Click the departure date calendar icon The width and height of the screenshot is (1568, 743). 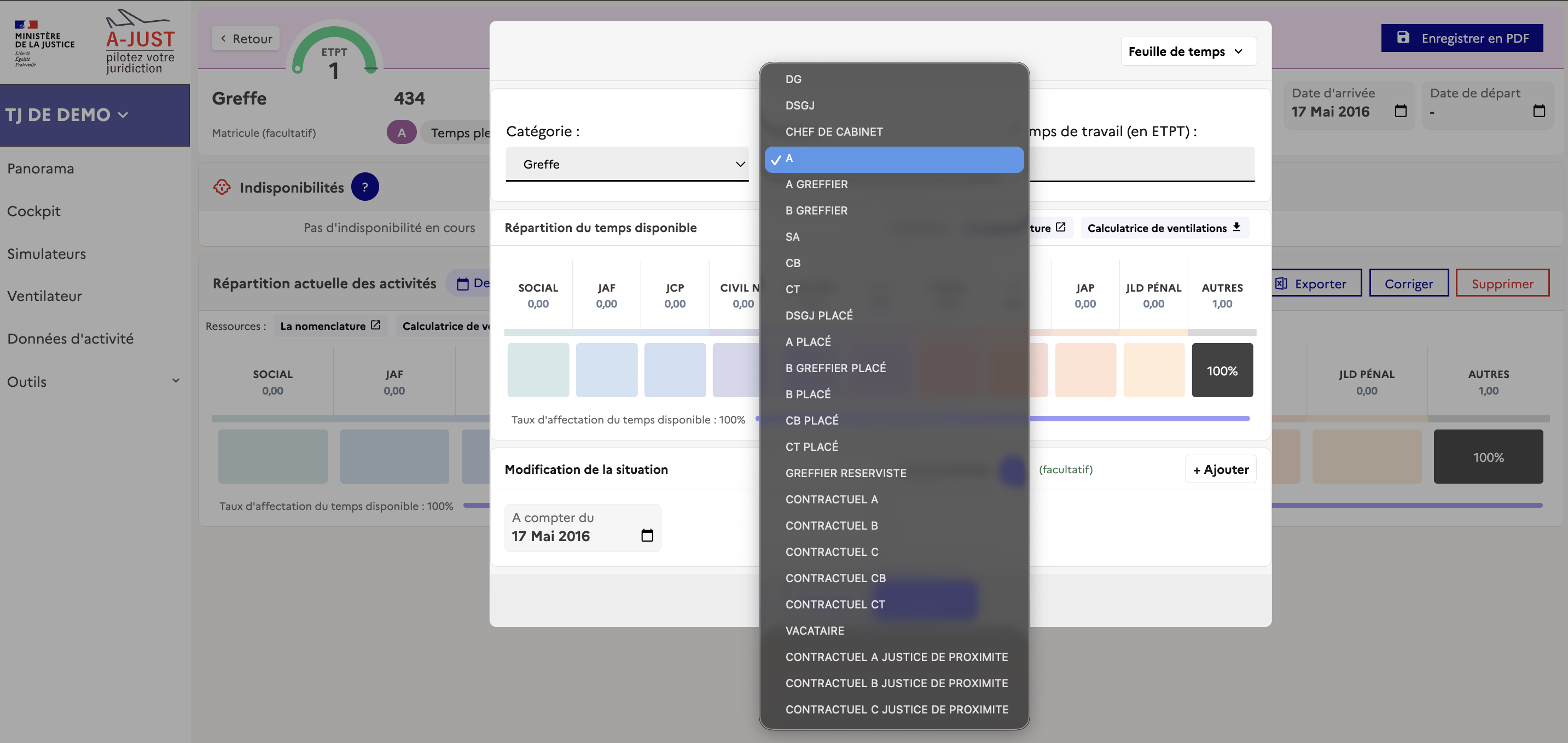tap(1538, 112)
